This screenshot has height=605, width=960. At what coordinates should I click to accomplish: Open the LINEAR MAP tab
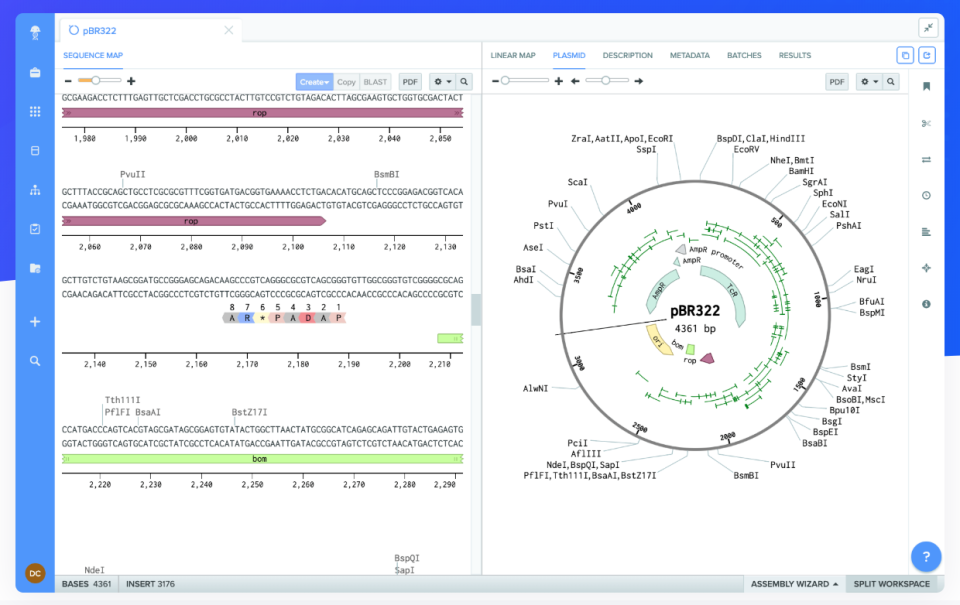513,55
